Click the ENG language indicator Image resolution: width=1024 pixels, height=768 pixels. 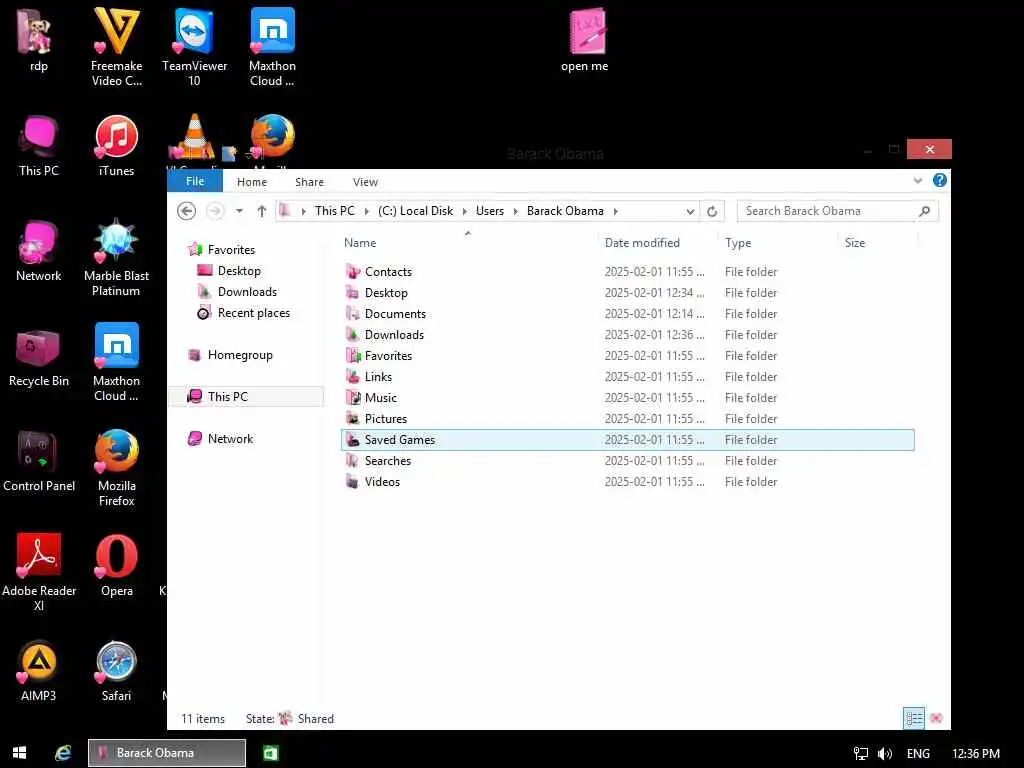click(x=918, y=754)
